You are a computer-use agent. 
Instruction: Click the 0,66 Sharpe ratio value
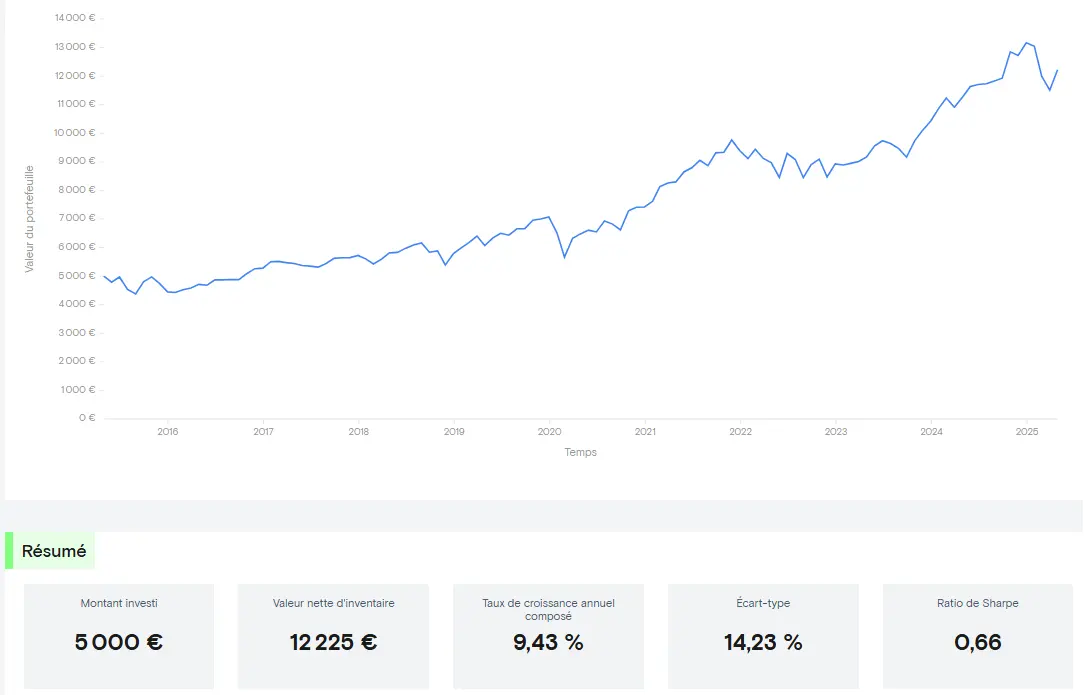click(x=978, y=642)
